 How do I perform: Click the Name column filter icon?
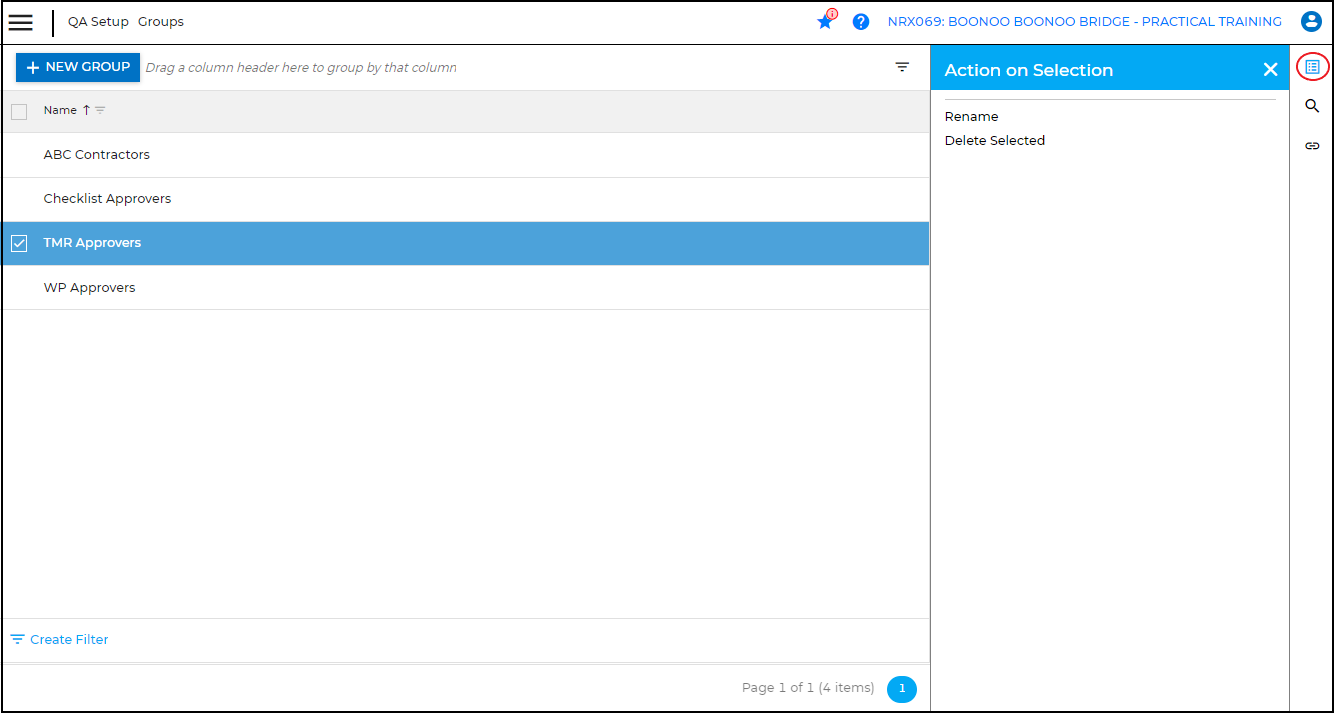pos(100,111)
